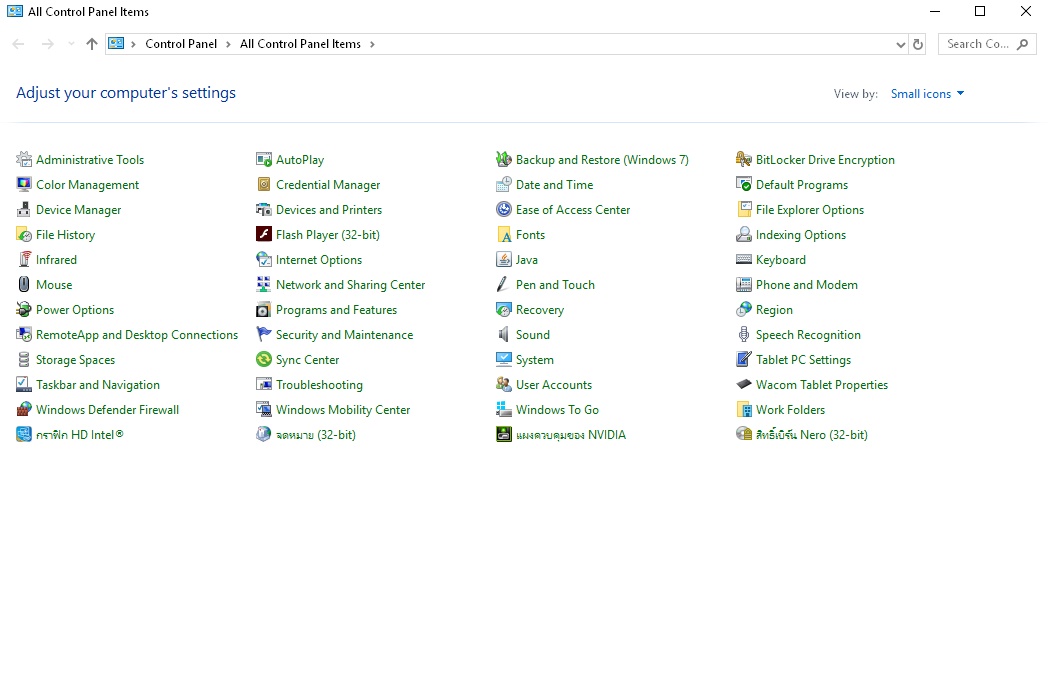
Task: Expand the All Control Panel Items chevron
Action: coord(372,44)
